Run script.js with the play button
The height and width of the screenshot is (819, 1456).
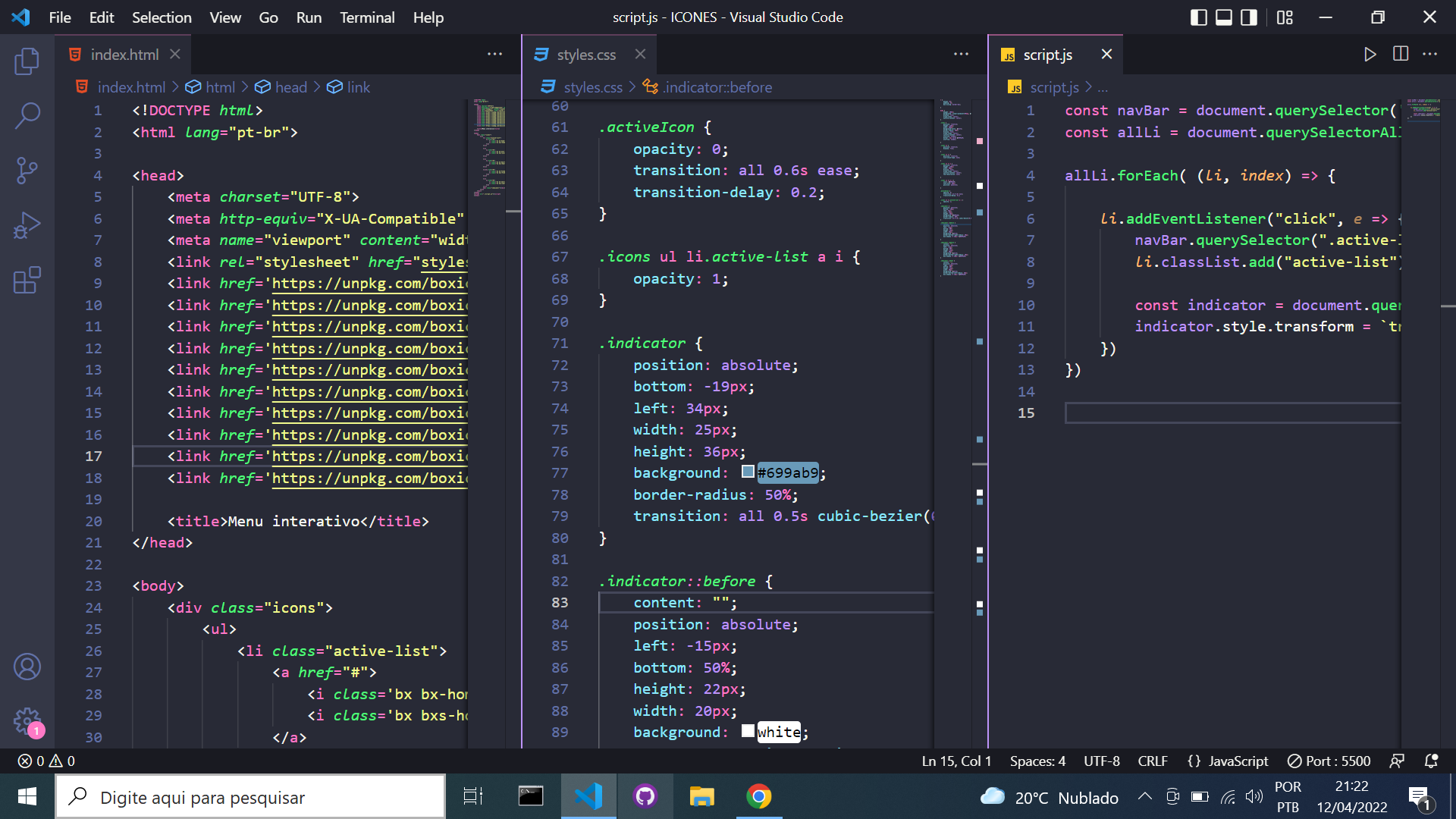point(1370,54)
